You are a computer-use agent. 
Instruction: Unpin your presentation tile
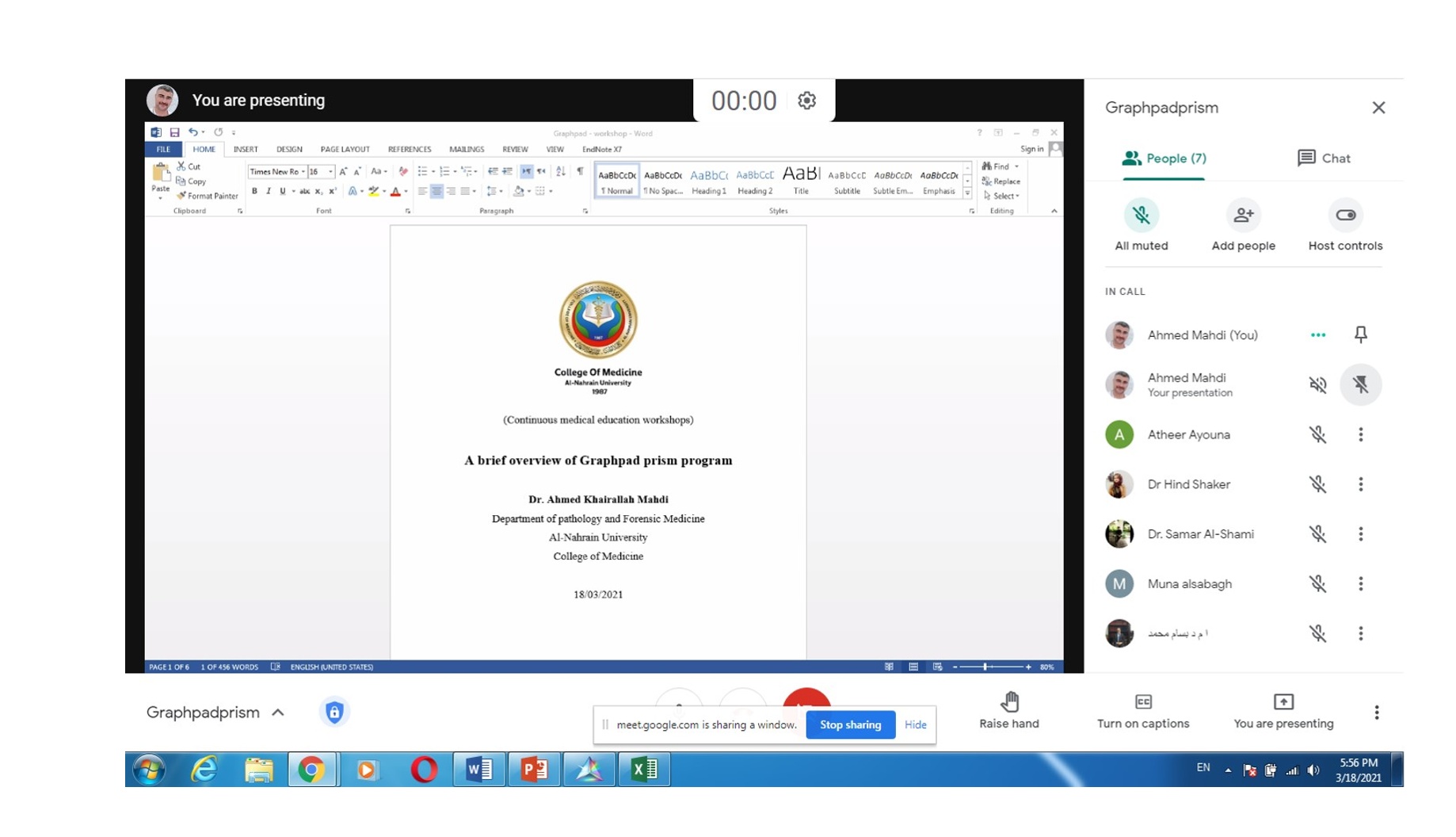[x=1361, y=384]
